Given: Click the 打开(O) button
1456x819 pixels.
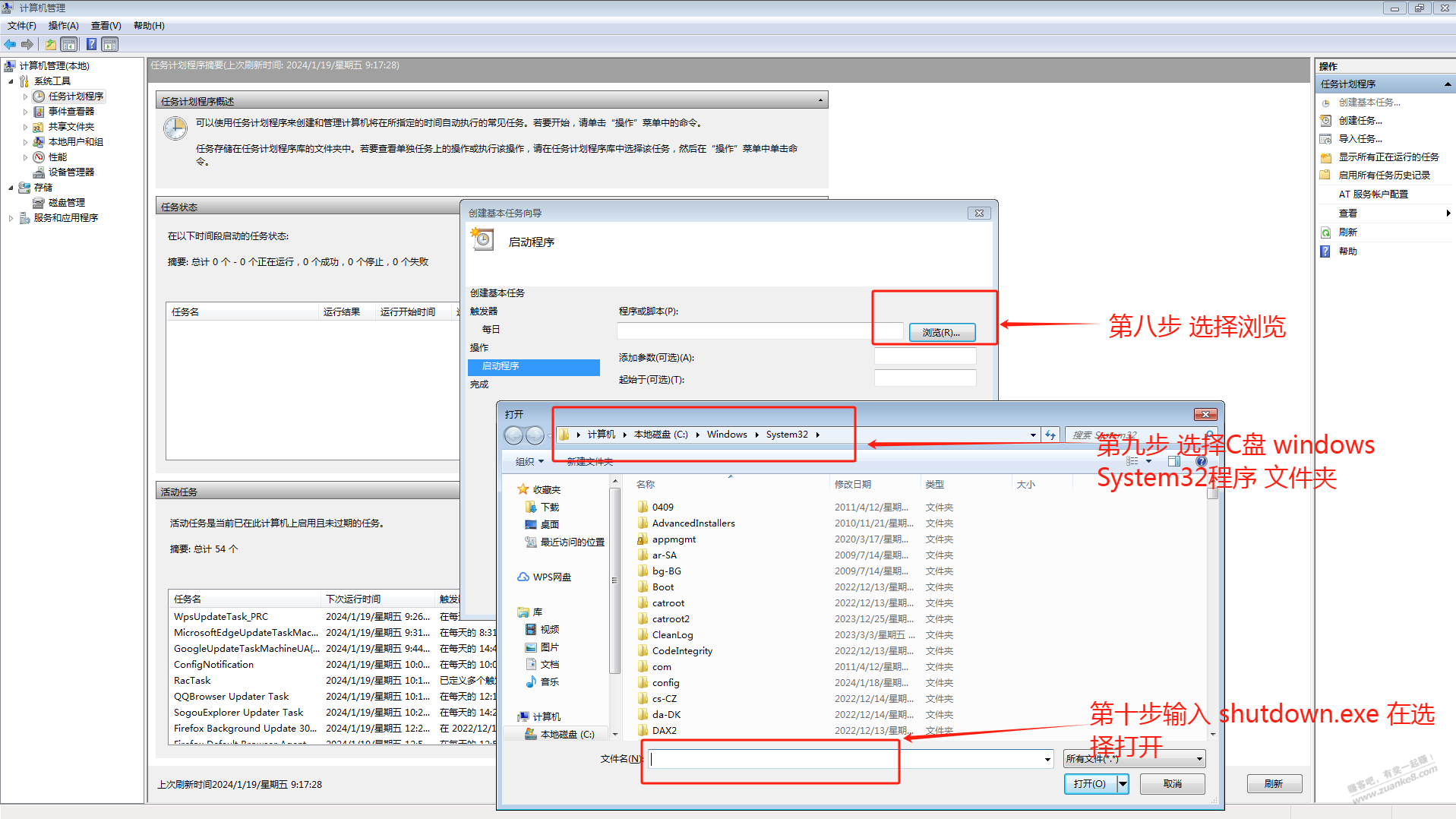Looking at the screenshot, I should [x=1091, y=784].
